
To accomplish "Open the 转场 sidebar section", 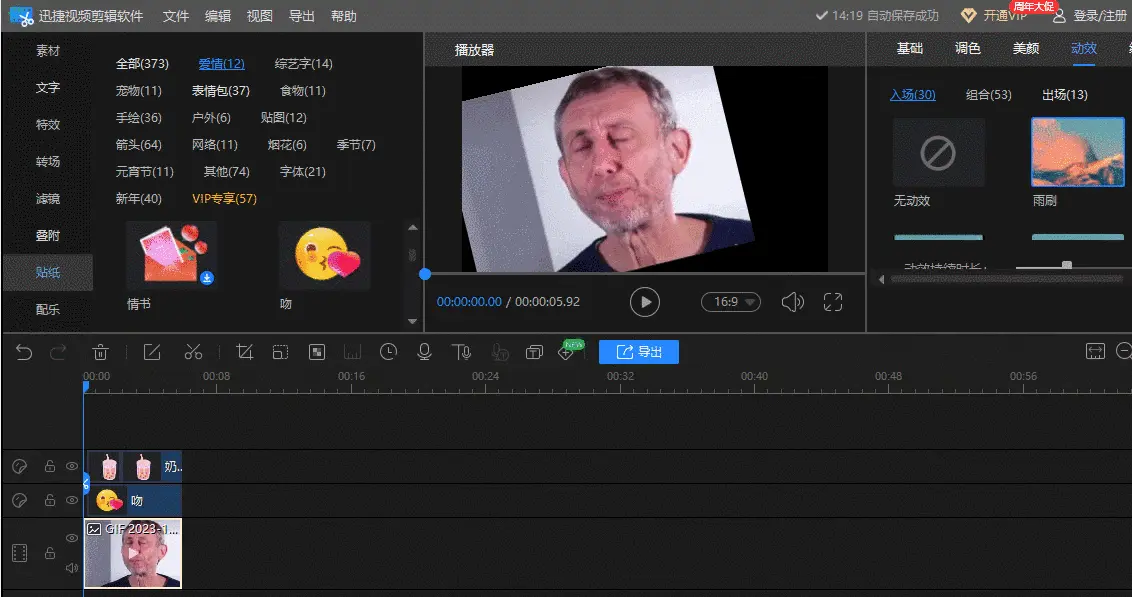I will point(48,161).
